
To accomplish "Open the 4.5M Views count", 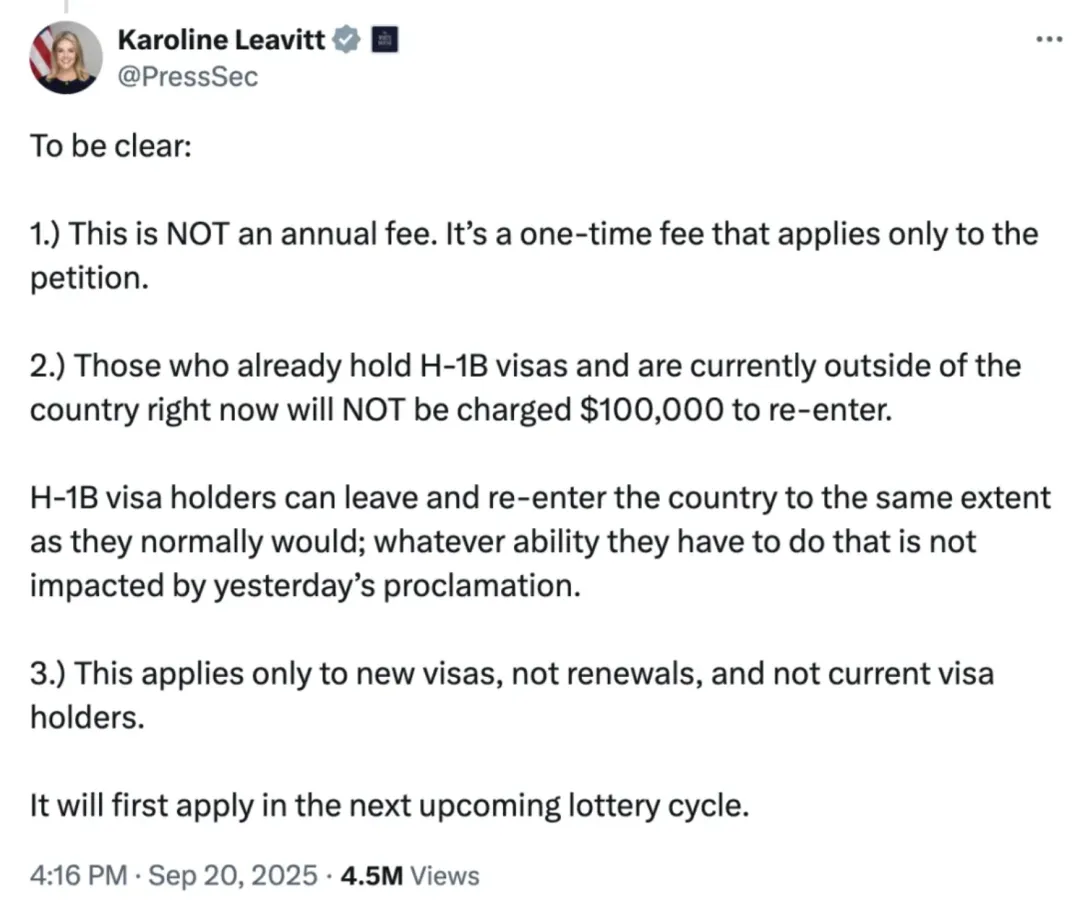I will coord(410,875).
